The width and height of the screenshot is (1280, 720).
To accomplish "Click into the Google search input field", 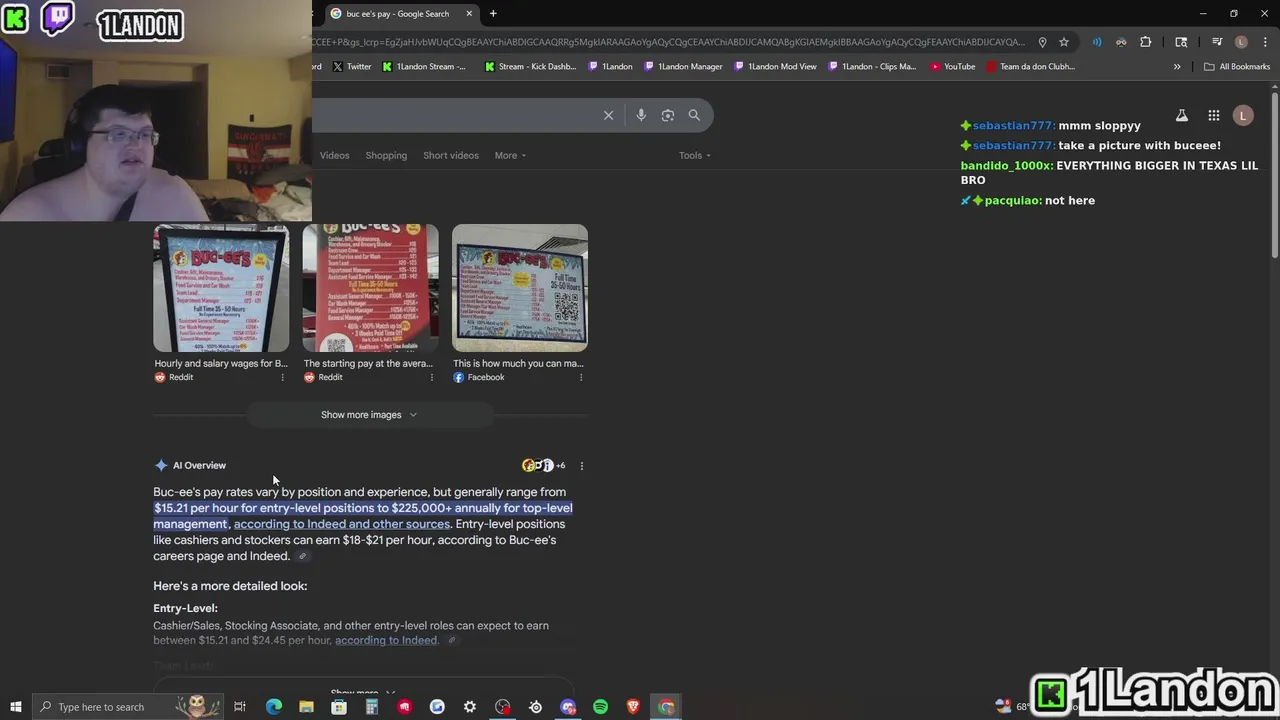I will tap(455, 115).
